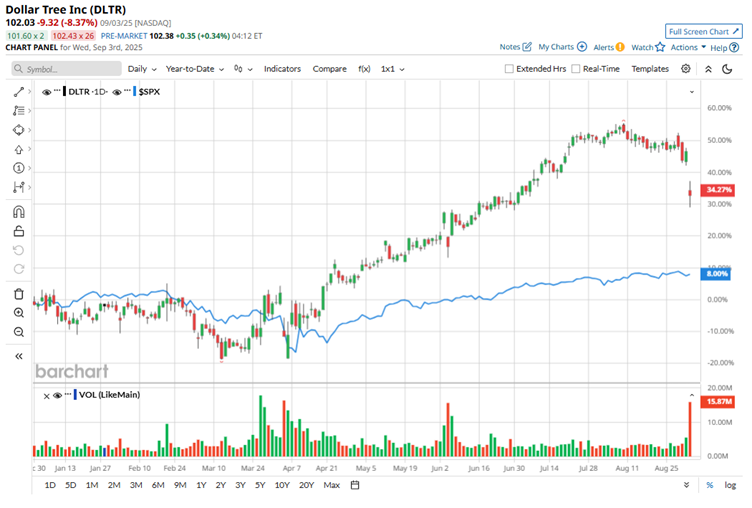This screenshot has width=752, height=508.
Task: Click the black DLTR series color bar
Action: pos(65,92)
